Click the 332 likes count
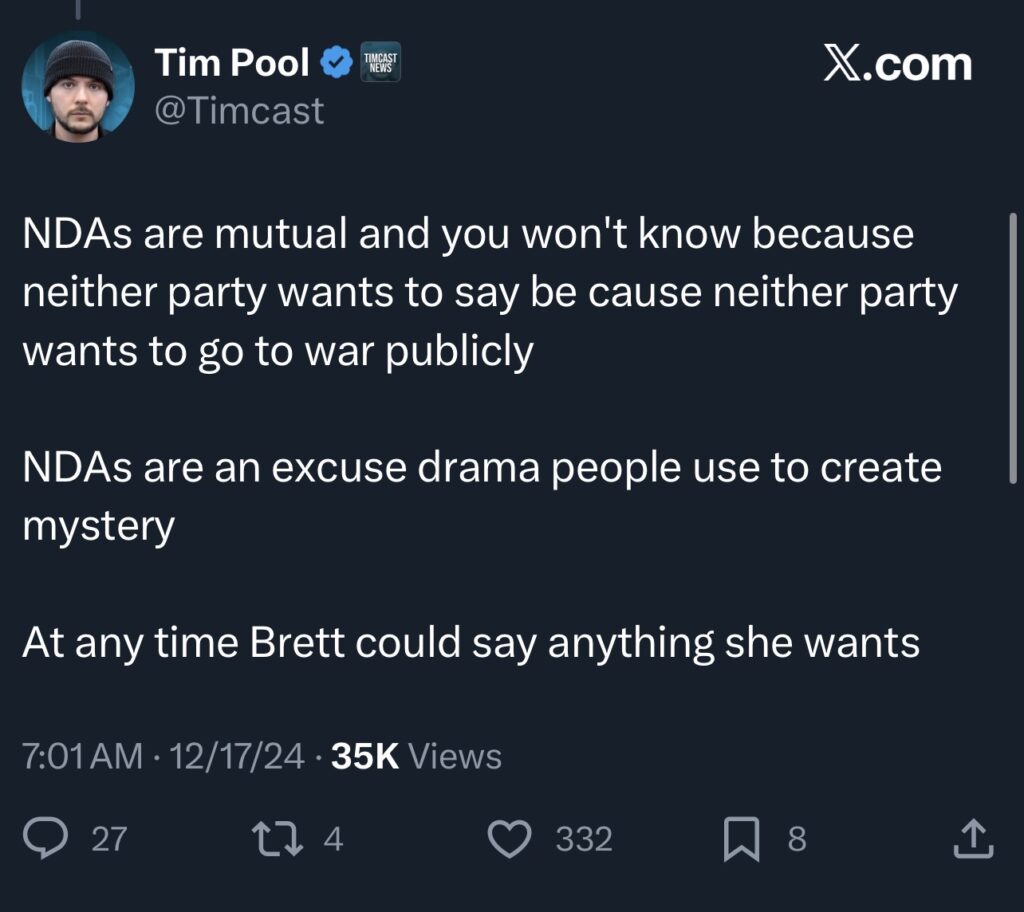This screenshot has height=912, width=1024. pyautogui.click(x=583, y=838)
